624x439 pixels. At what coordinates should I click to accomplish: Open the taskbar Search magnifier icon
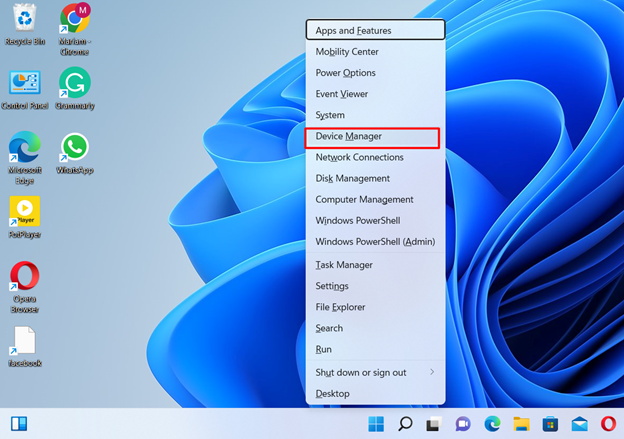pyautogui.click(x=405, y=423)
